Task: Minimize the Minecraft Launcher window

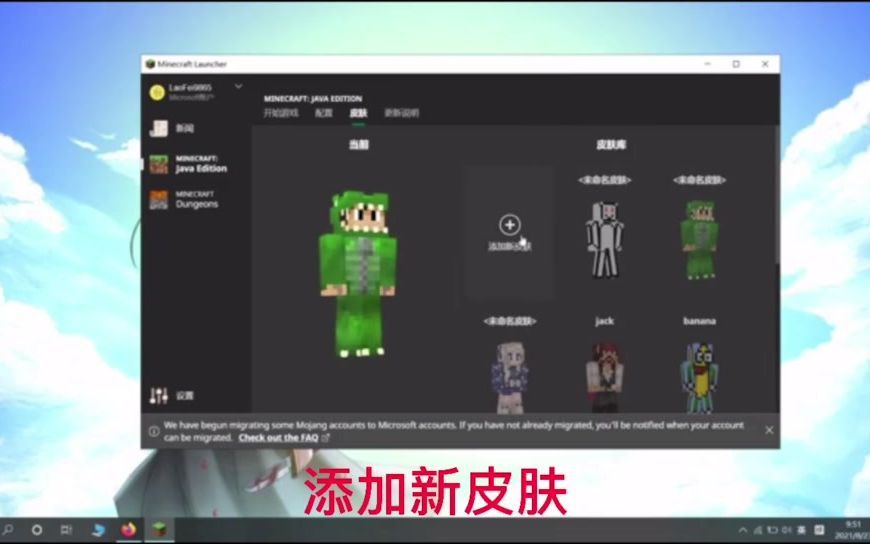Action: click(x=707, y=64)
